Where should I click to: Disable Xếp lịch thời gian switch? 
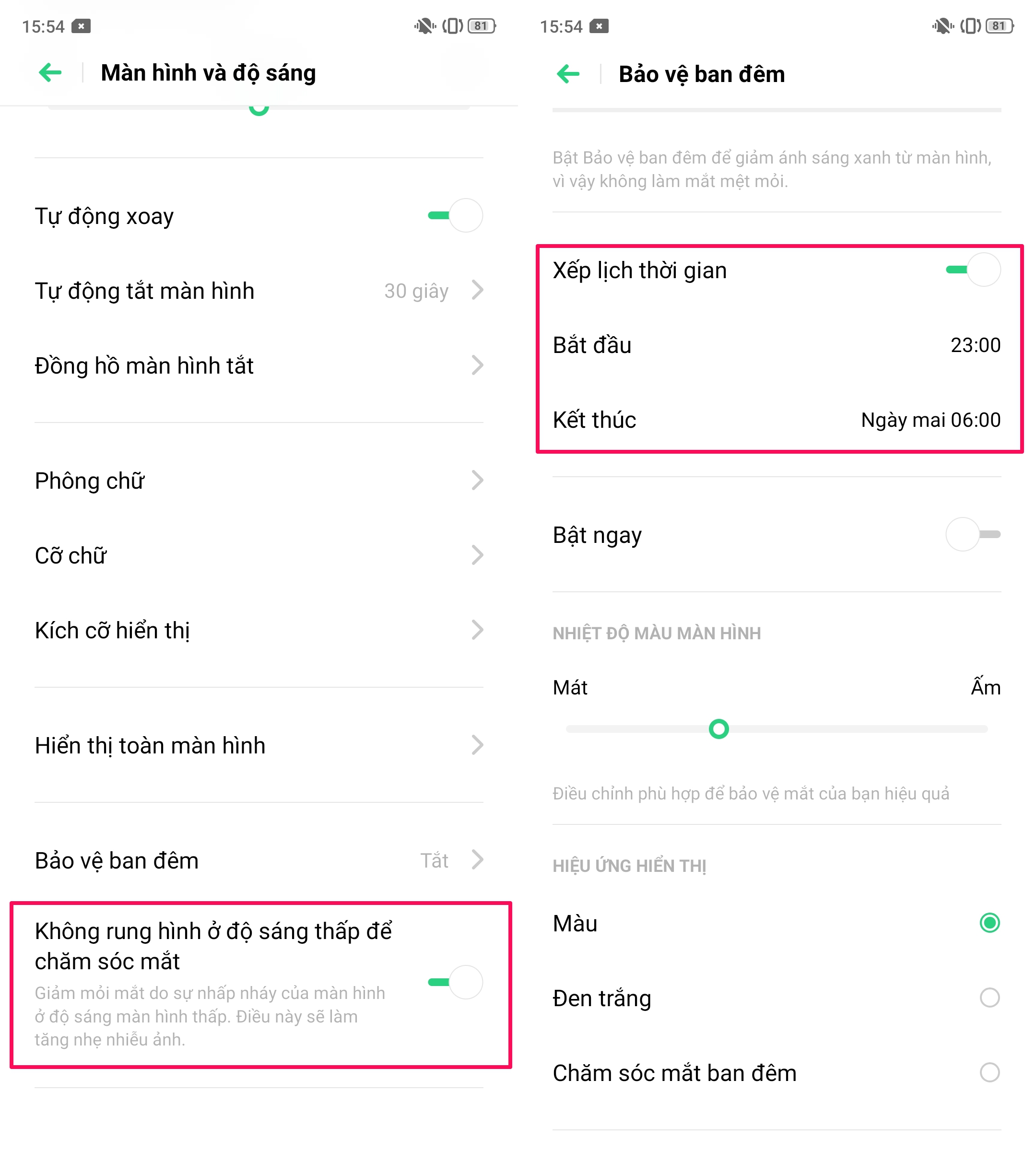973,270
